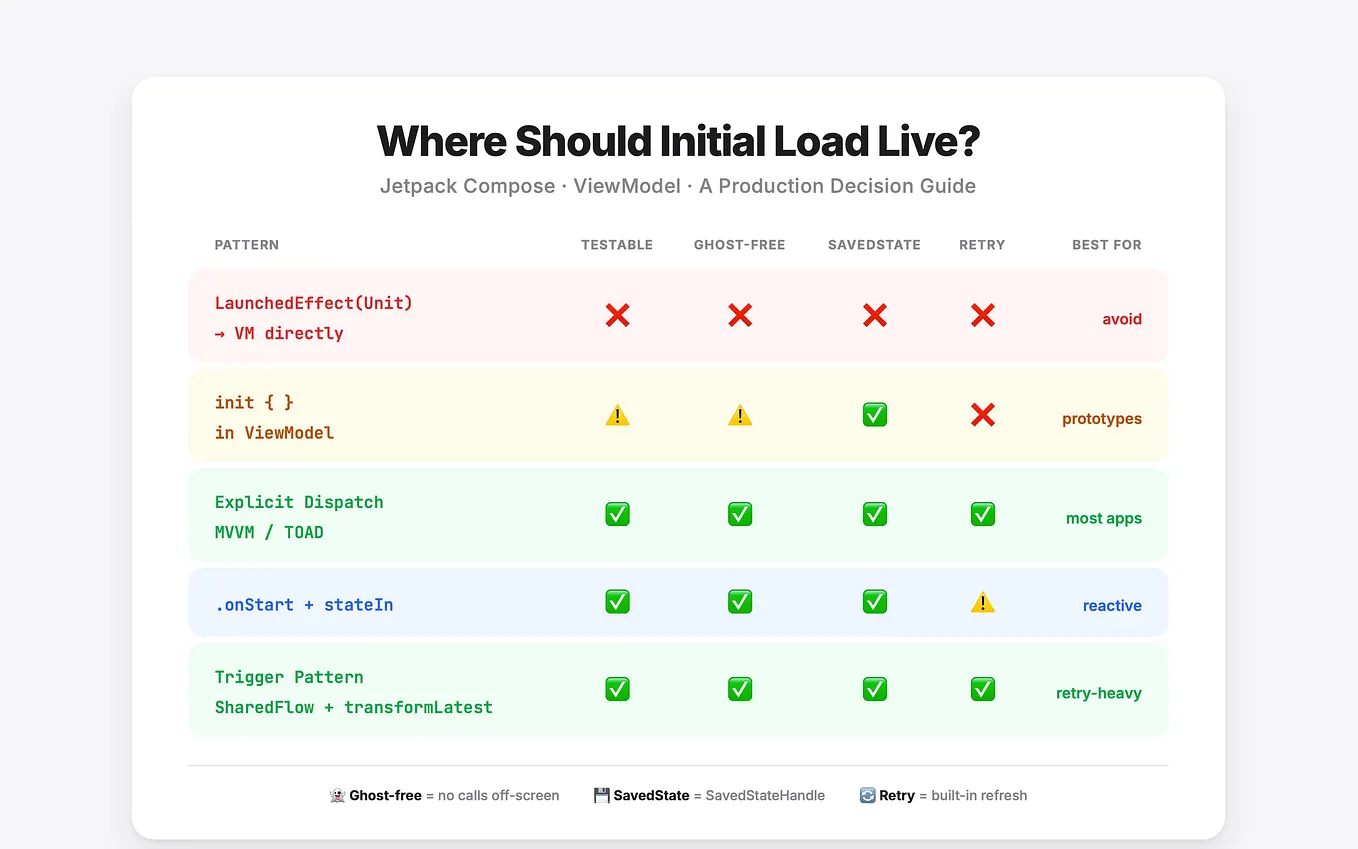Viewport: 1358px width, 849px height.
Task: Click the skull Ghost-free icon in the legend
Action: pos(337,795)
